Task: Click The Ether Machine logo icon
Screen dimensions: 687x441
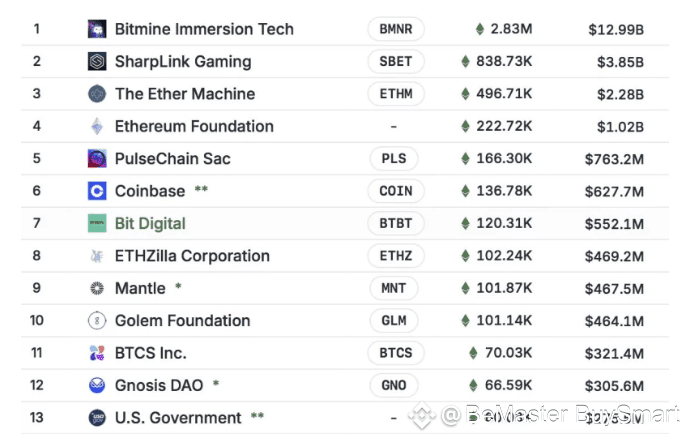Action: (97, 94)
